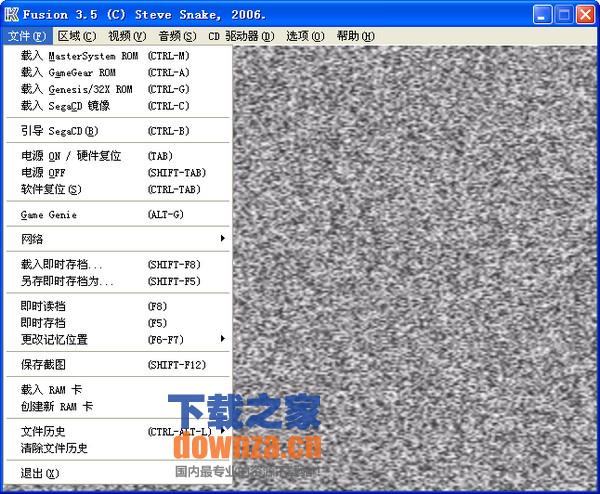Choose 创建新 RAM 卡
600x494 pixels.
tap(118, 406)
